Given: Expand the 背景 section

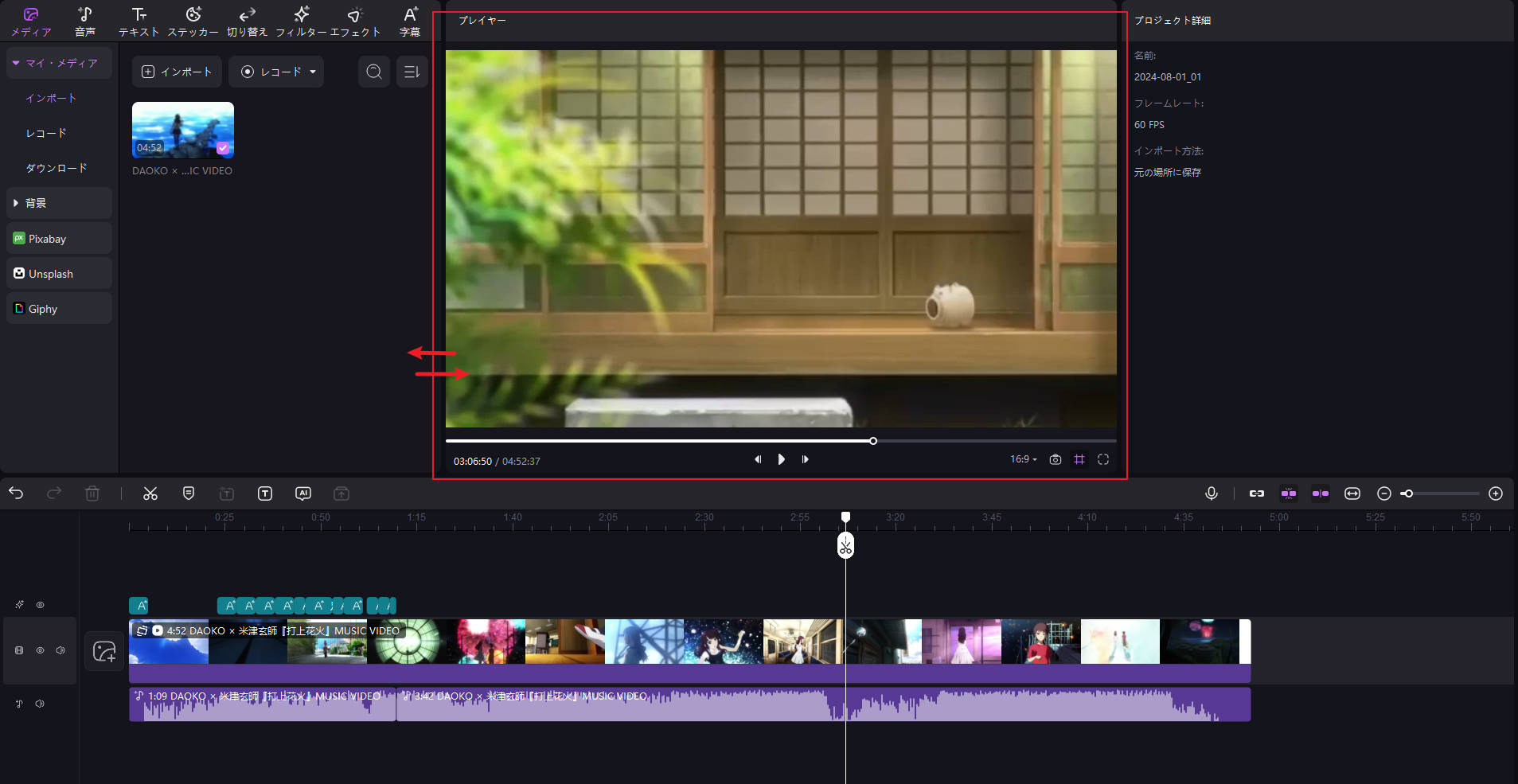Looking at the screenshot, I should point(16,203).
